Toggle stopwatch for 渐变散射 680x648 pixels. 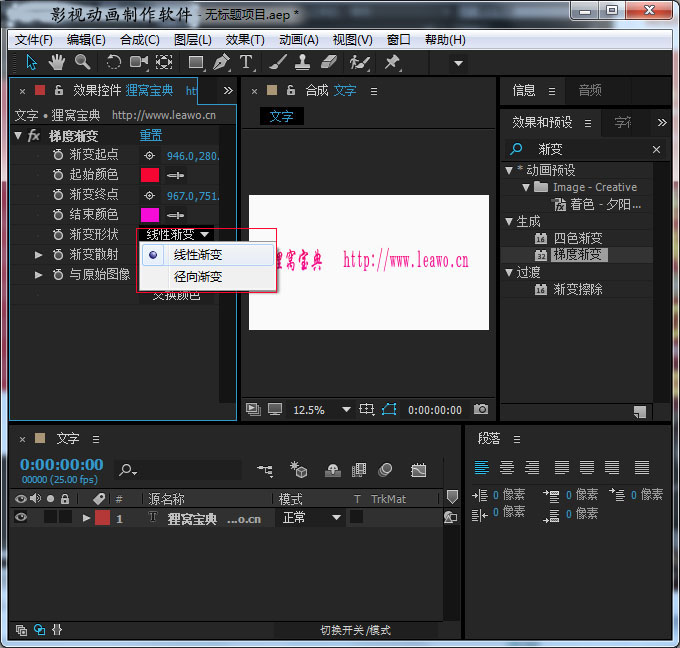coord(58,254)
